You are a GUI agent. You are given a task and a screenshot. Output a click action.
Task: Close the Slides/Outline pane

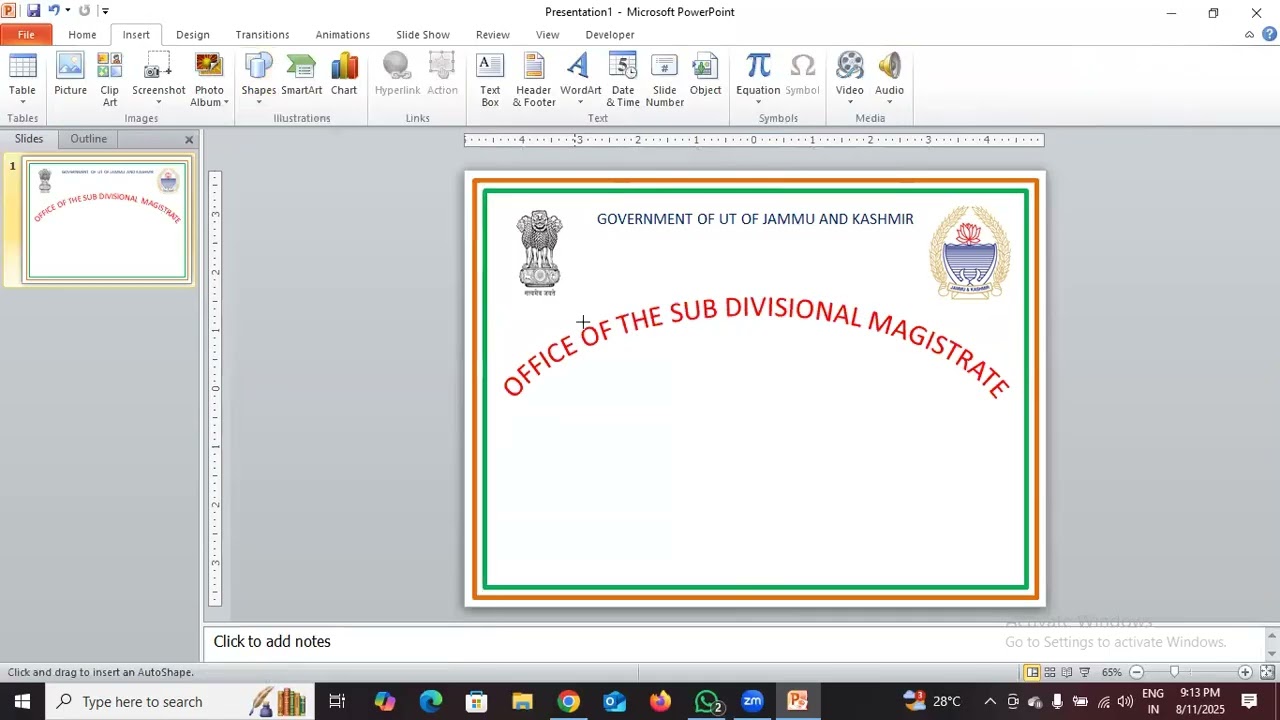point(189,140)
